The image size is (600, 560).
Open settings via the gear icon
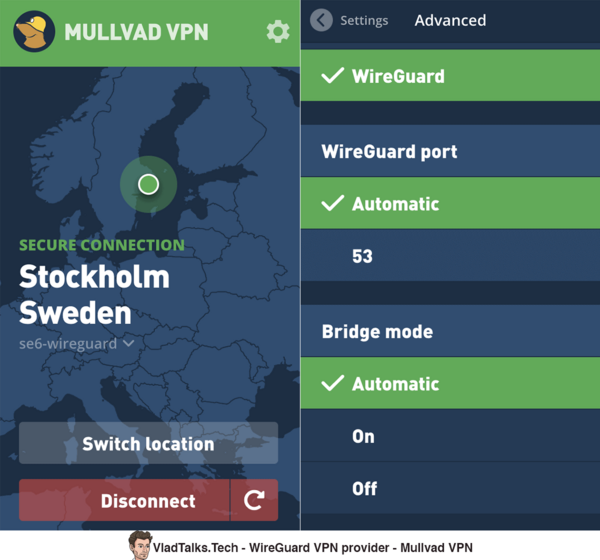point(278,32)
